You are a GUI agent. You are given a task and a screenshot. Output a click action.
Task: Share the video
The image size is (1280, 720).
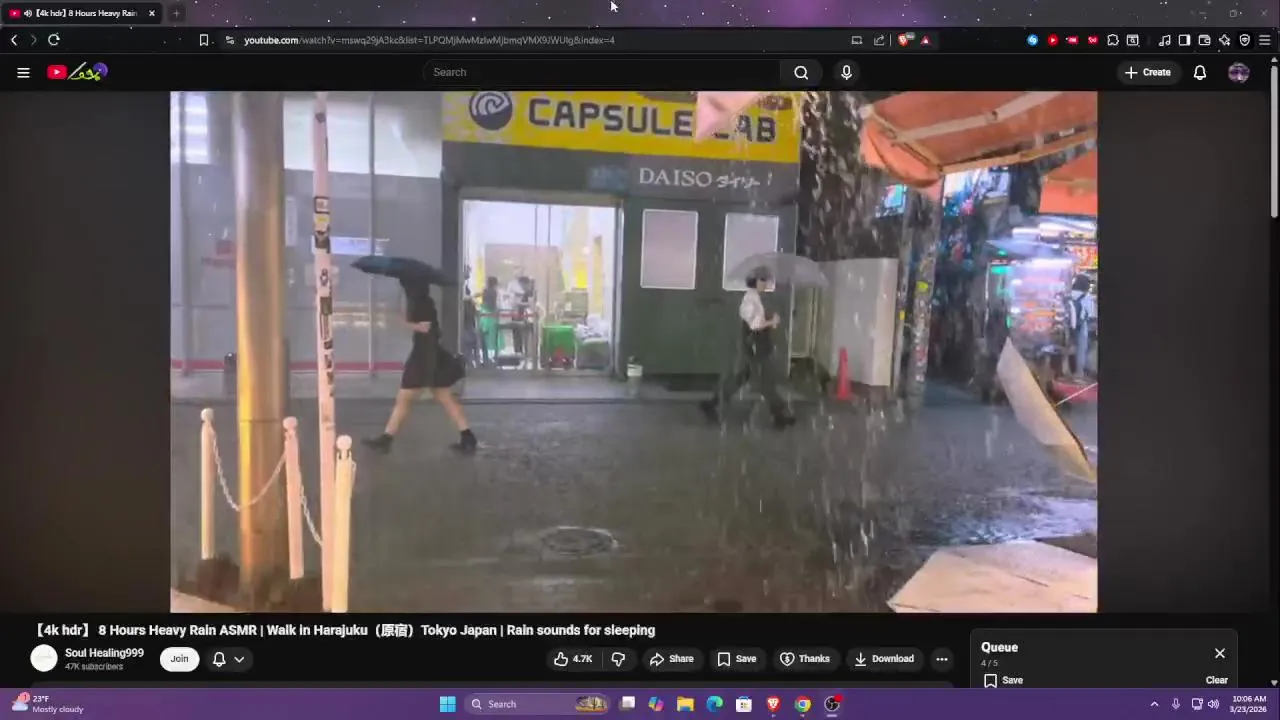pos(671,659)
